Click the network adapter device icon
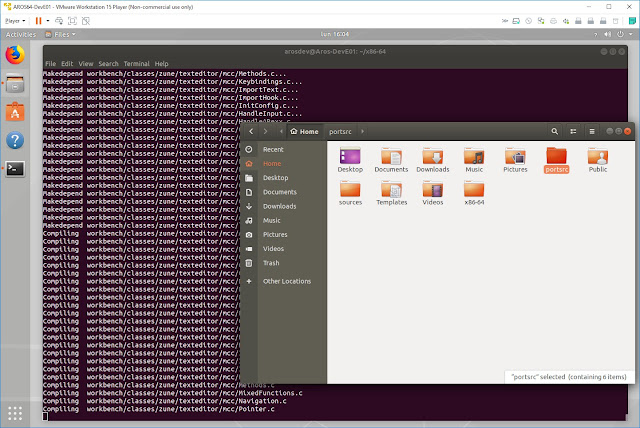Image resolution: width=640 pixels, height=428 pixels. coord(541,21)
